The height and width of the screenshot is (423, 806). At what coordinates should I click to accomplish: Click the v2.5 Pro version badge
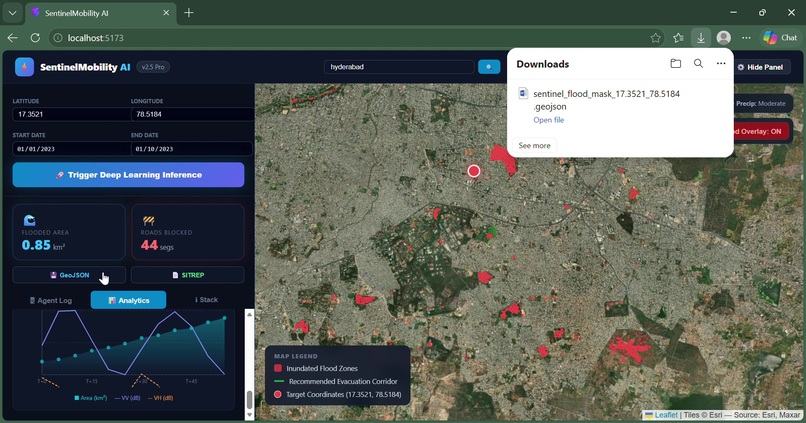(x=153, y=67)
